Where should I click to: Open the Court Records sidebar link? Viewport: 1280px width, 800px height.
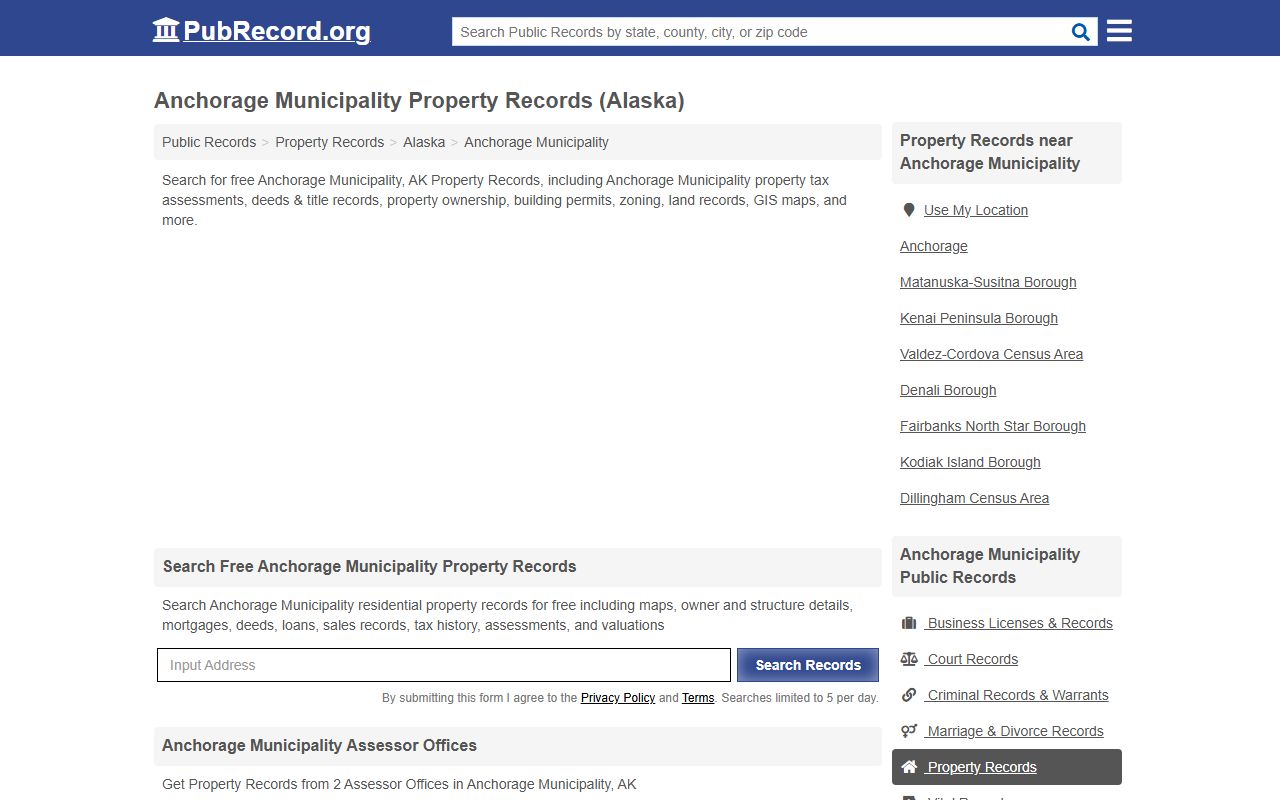pyautogui.click(x=973, y=659)
